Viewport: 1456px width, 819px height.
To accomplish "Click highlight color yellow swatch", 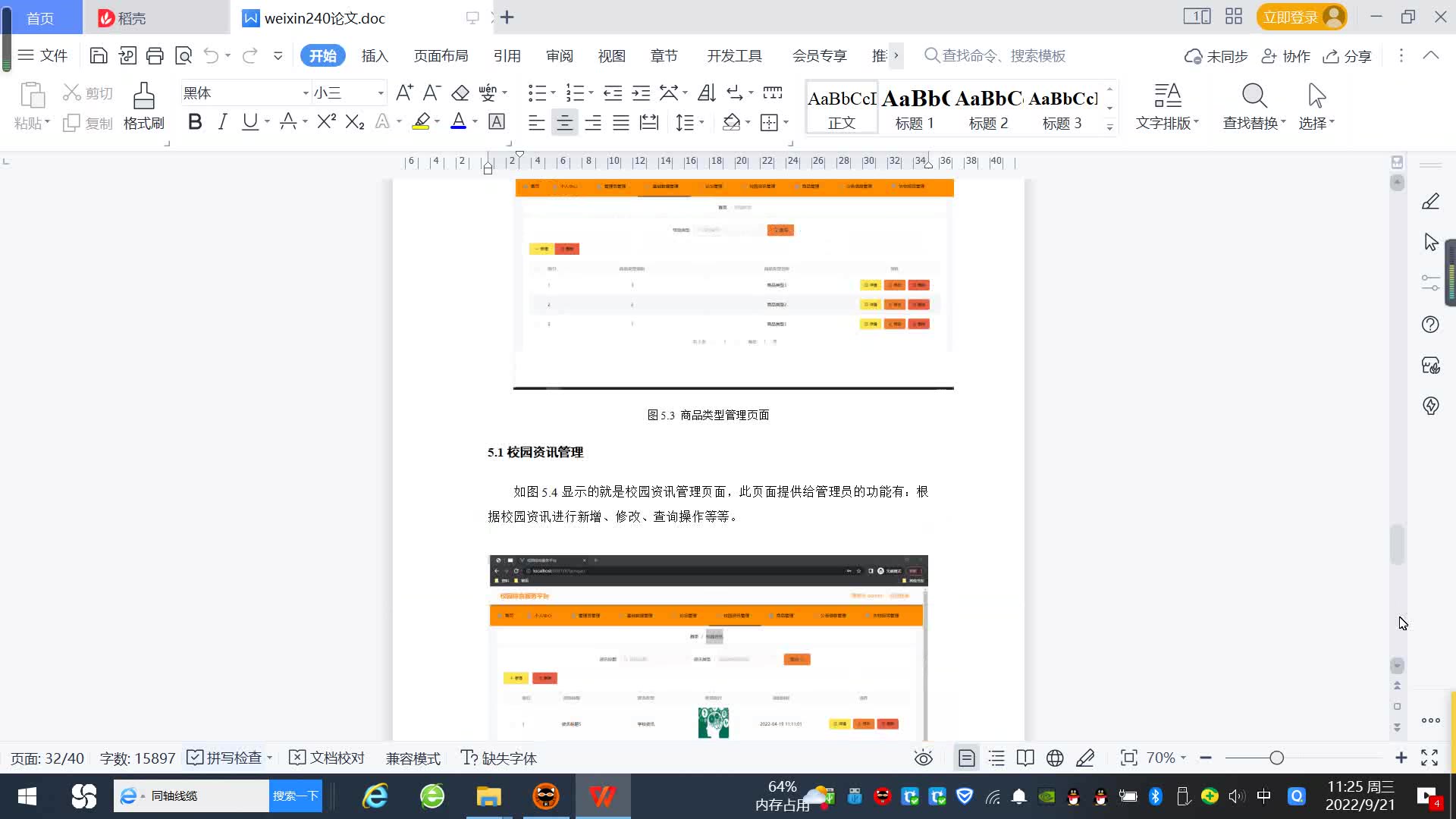I will (421, 121).
